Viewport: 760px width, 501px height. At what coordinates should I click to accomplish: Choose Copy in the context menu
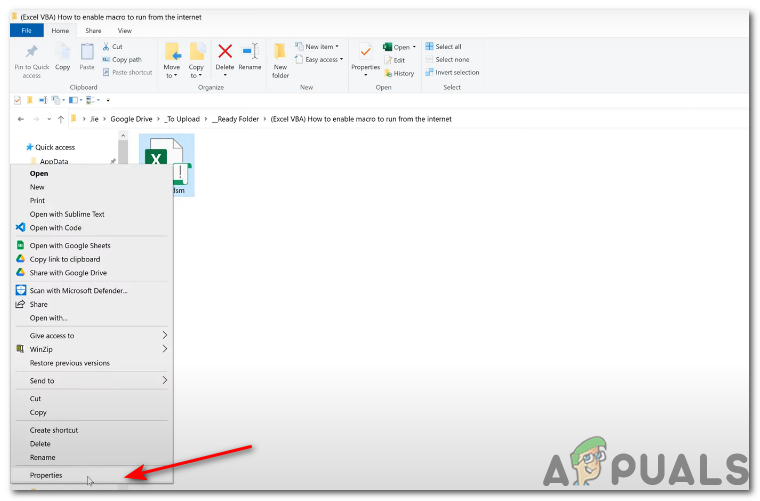pos(91,412)
